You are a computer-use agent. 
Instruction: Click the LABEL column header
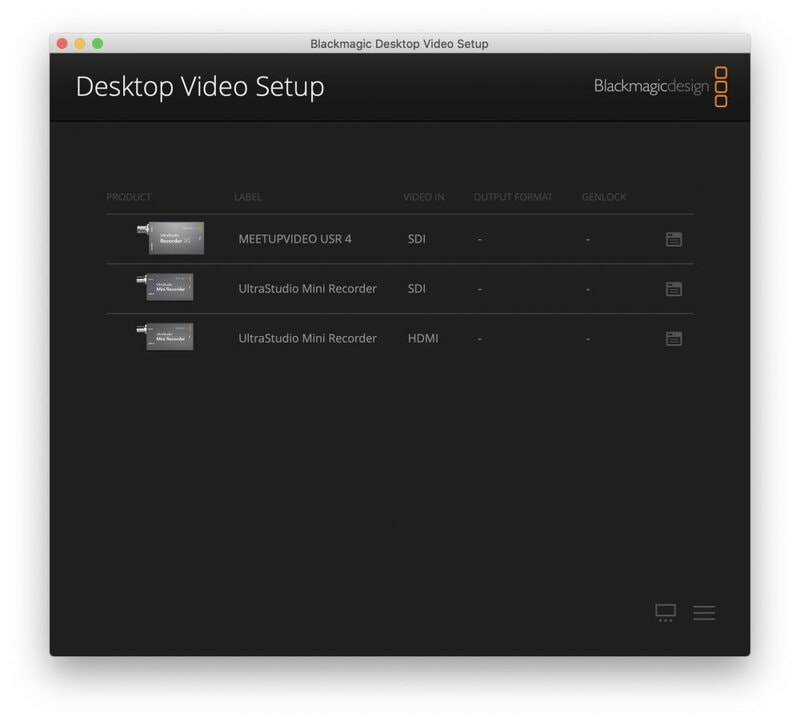click(248, 197)
